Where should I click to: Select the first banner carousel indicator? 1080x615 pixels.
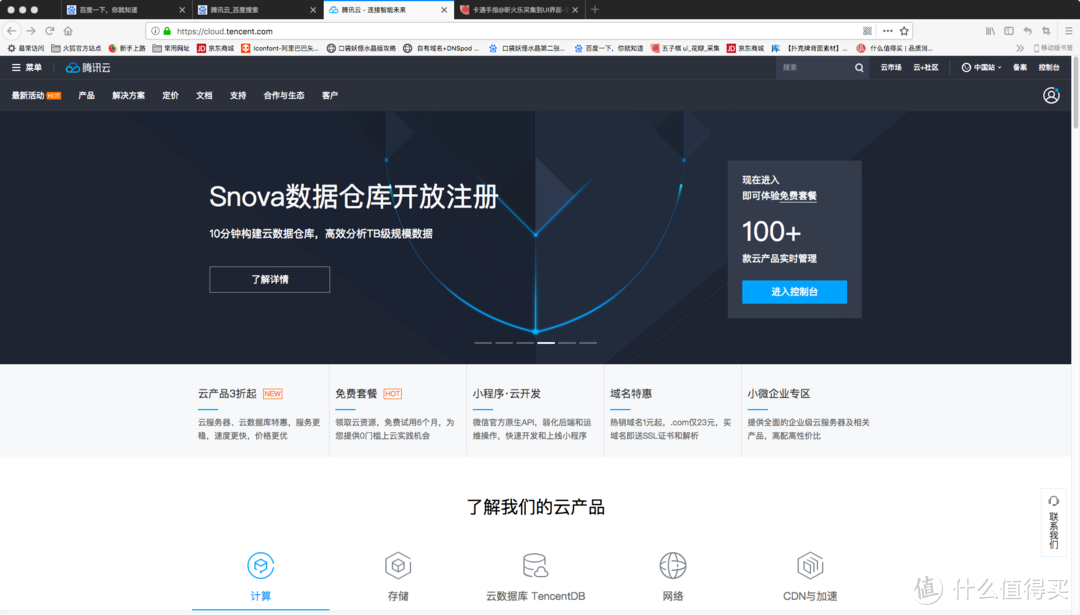tap(483, 342)
